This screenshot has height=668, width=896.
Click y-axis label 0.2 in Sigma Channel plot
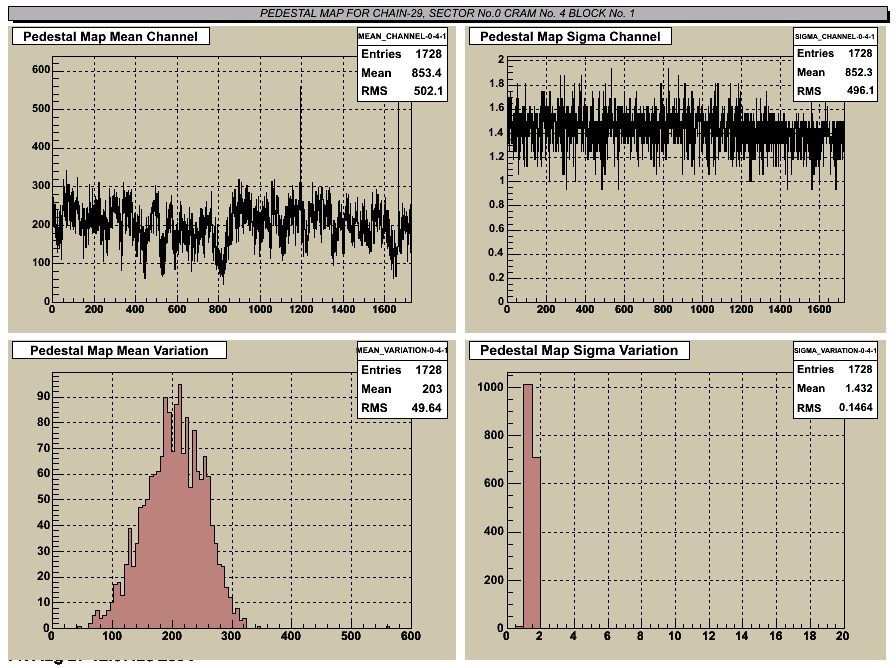(497, 277)
